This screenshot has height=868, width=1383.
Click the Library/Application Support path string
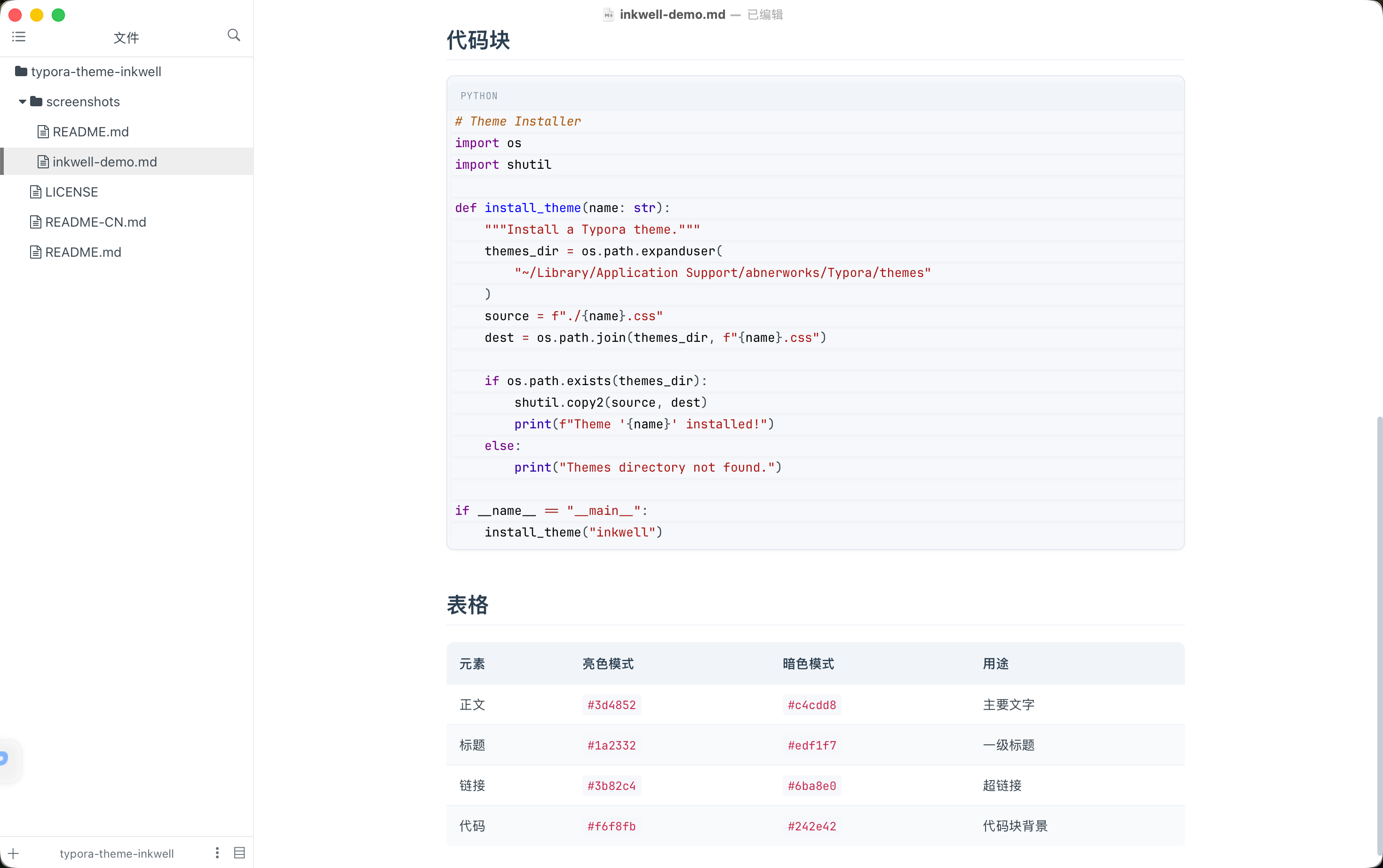tap(723, 273)
